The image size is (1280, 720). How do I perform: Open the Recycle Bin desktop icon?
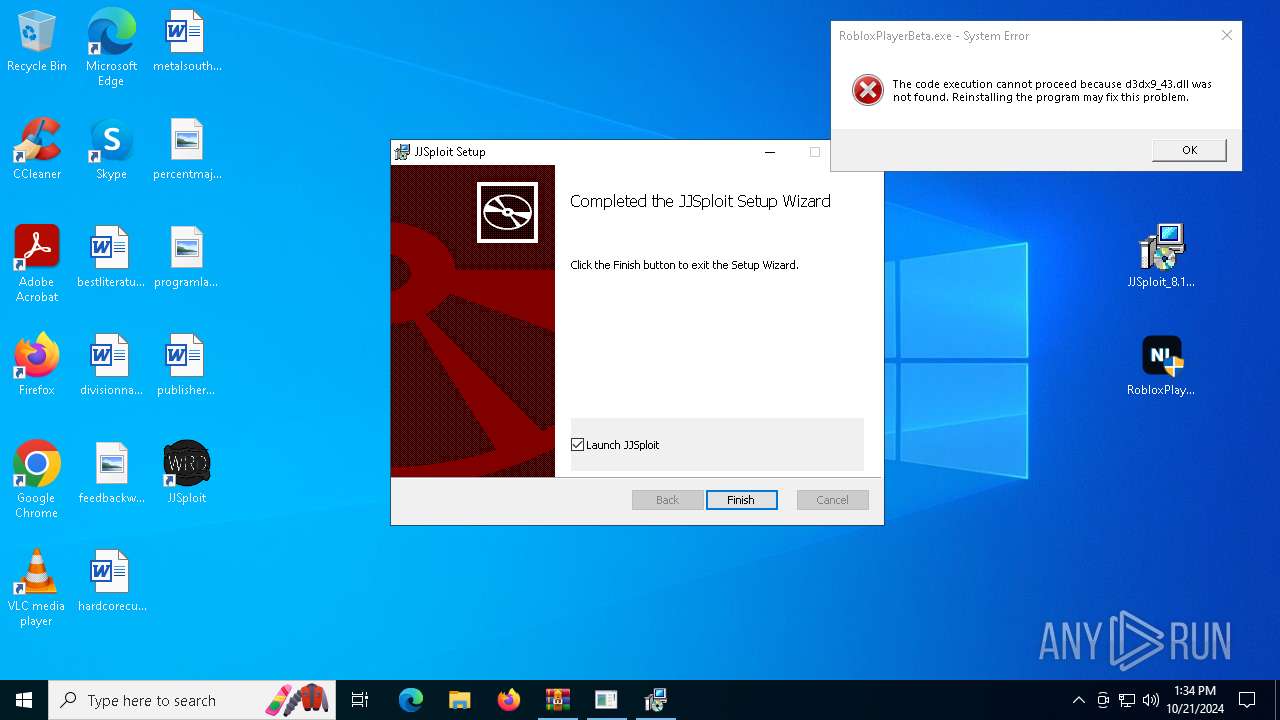click(37, 42)
